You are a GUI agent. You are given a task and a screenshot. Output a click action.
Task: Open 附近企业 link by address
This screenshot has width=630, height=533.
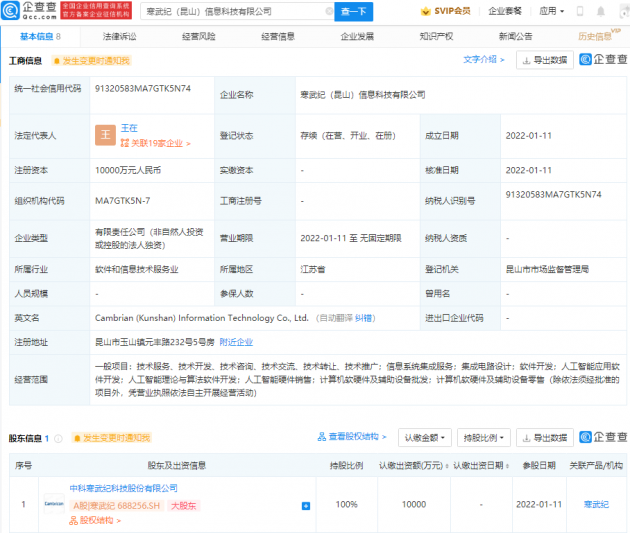point(236,342)
